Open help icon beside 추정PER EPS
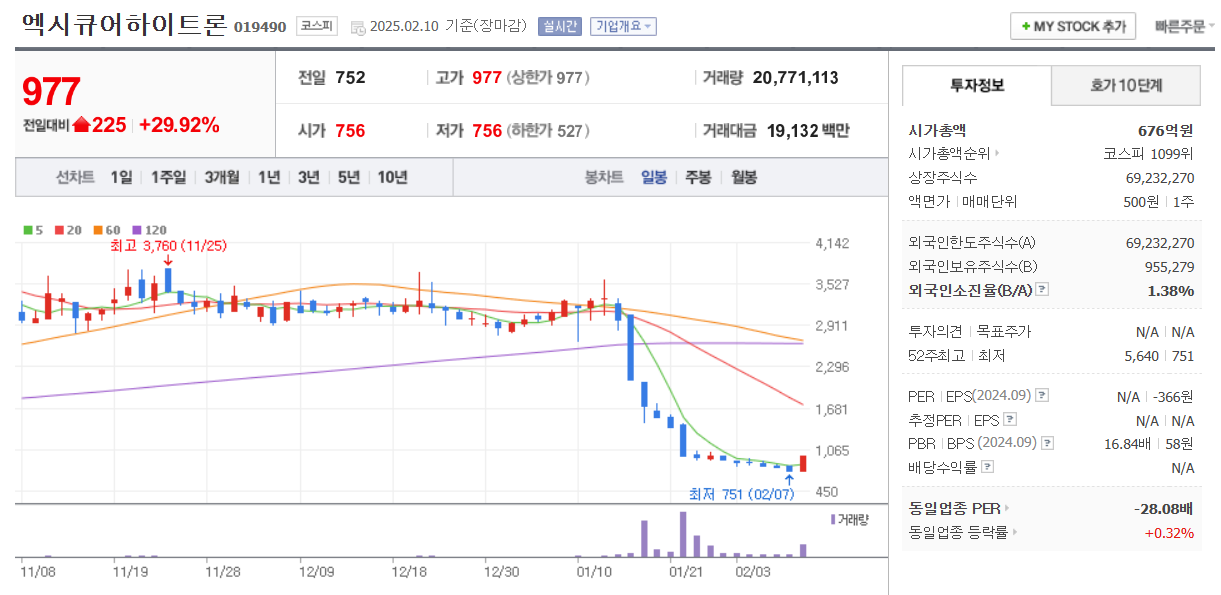This screenshot has height=595, width=1221. [x=1010, y=420]
